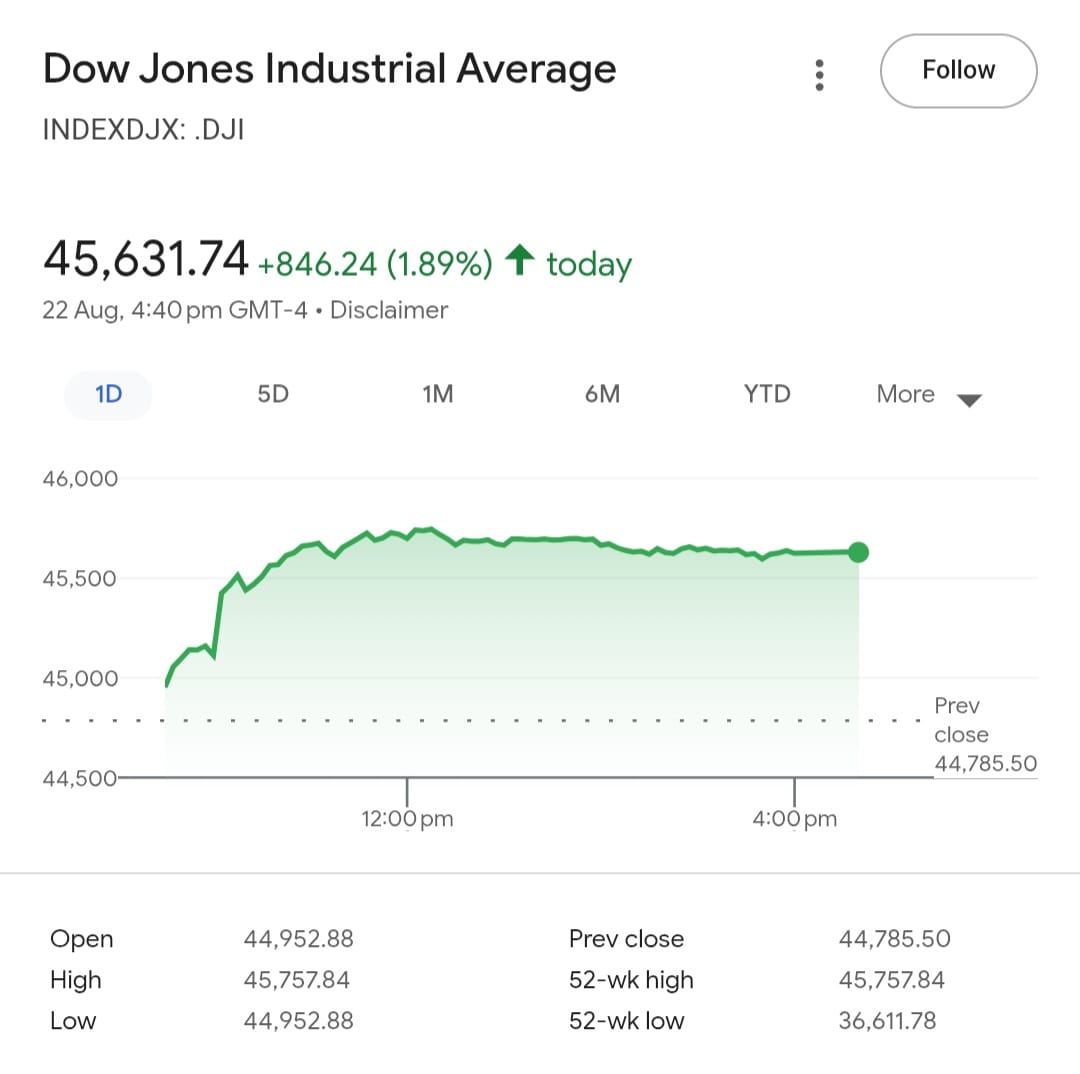The image size is (1080, 1074).
Task: Select the 1D time range tab
Action: pyautogui.click(x=108, y=394)
